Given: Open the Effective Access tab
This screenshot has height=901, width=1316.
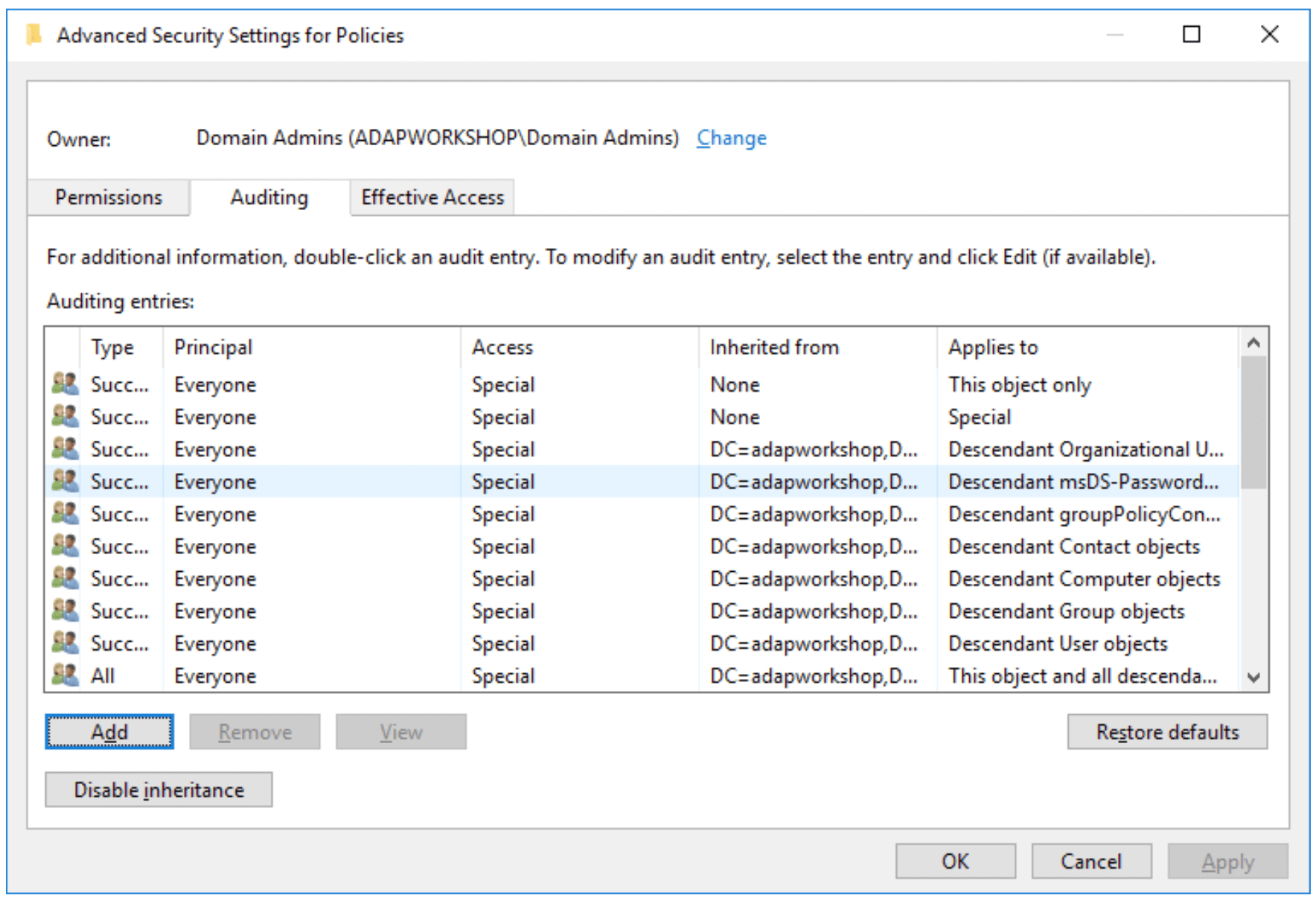Looking at the screenshot, I should pos(432,197).
